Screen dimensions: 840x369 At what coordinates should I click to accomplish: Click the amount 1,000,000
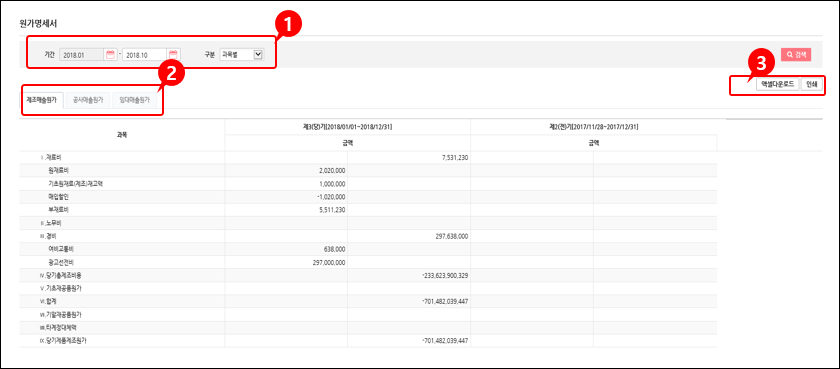(333, 184)
